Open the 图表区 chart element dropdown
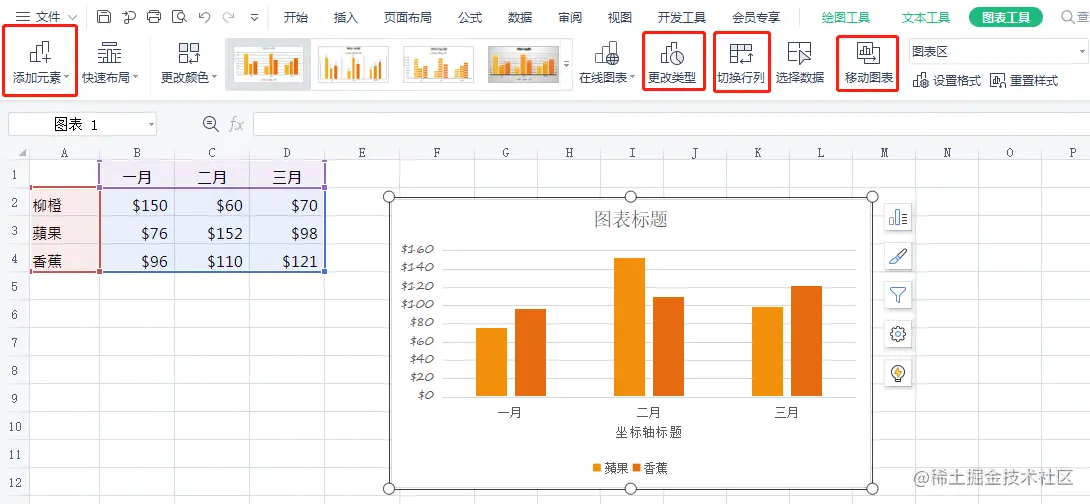Screen dimensions: 1090x504 998,52
